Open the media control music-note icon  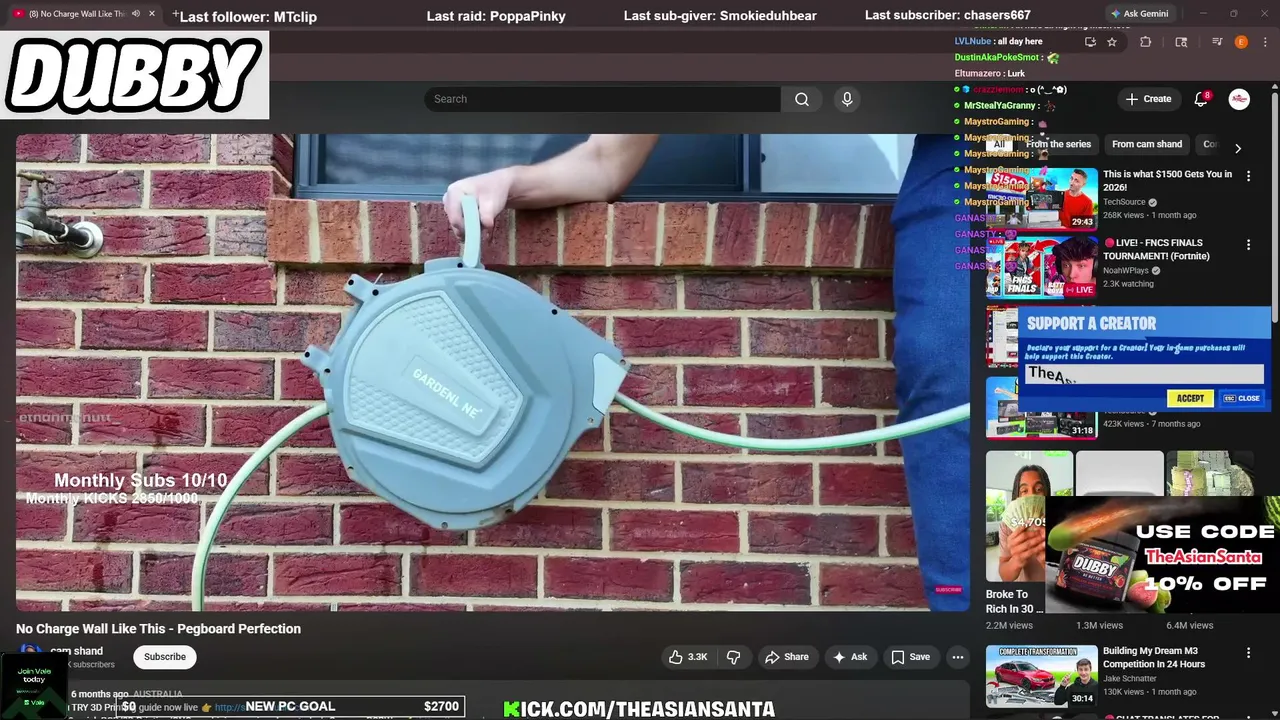pos(1217,42)
